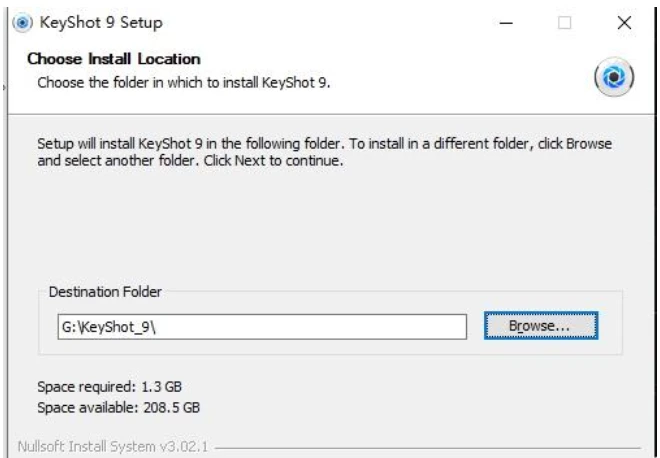This screenshot has width=660, height=458.
Task: Click the KeyShot icon in title bar
Action: (x=22, y=22)
